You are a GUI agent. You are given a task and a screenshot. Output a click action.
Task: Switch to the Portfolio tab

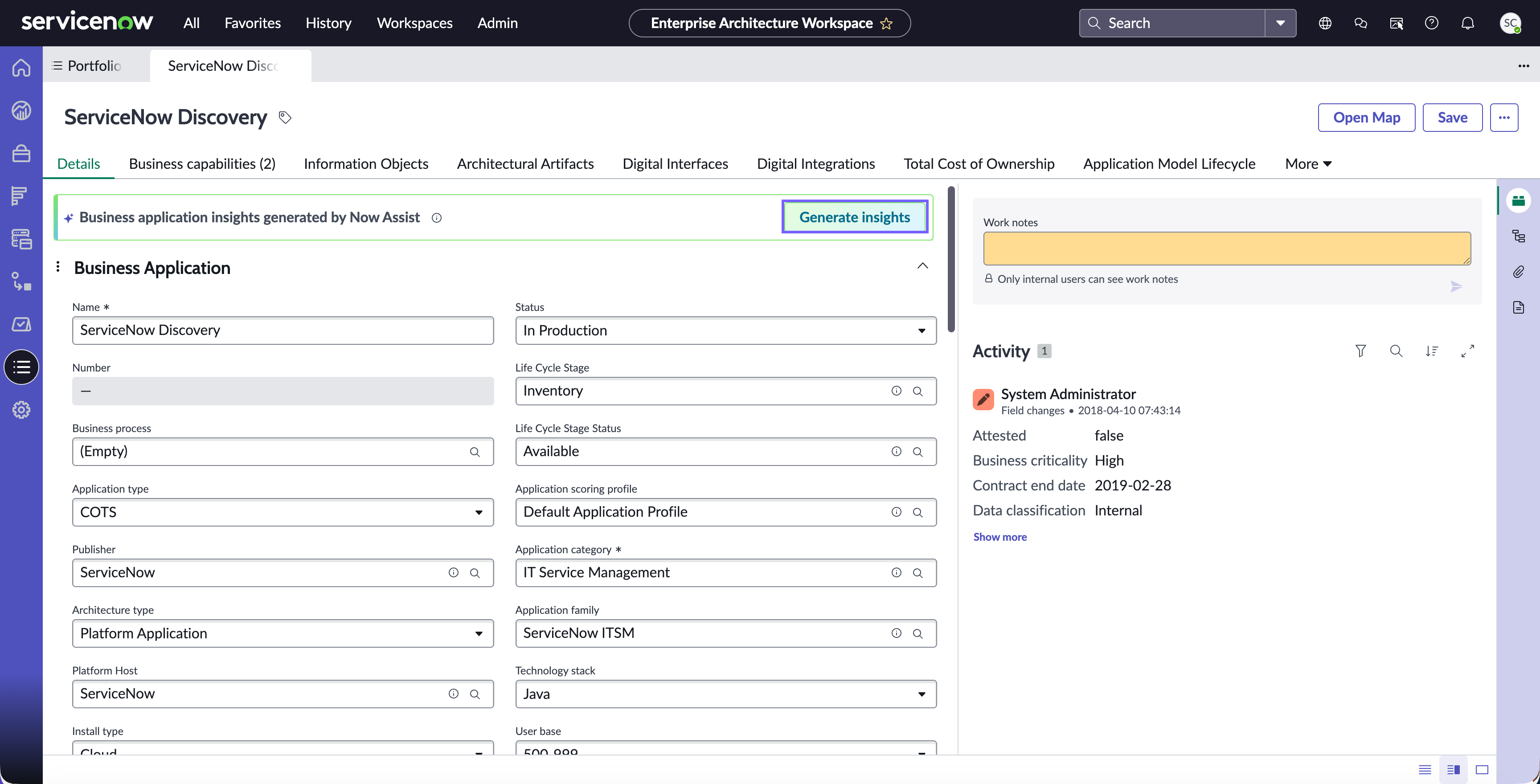click(94, 66)
